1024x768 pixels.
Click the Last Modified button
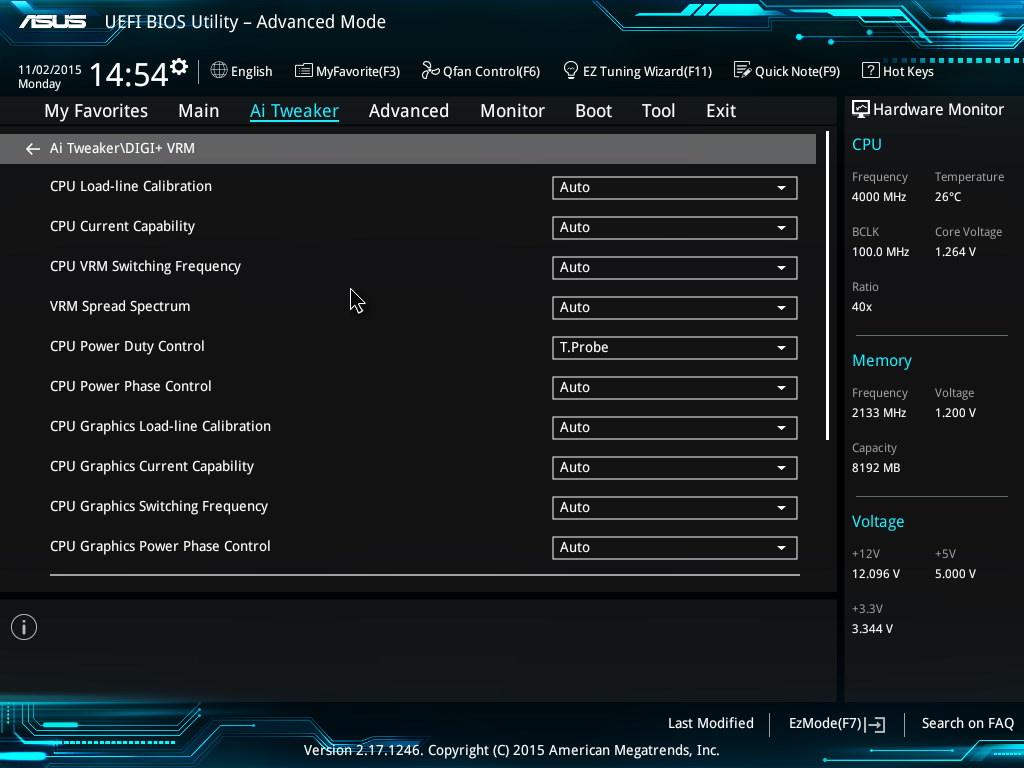[x=710, y=723]
